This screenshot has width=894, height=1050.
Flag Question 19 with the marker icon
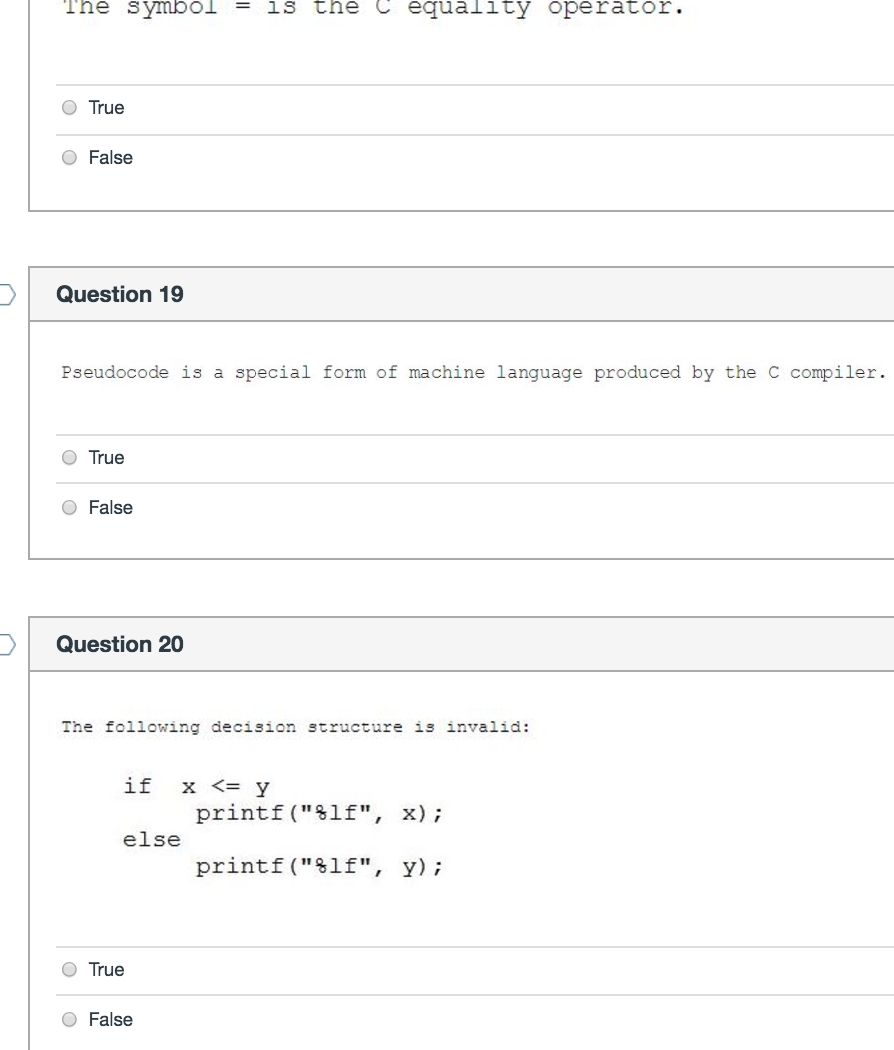click(7, 295)
